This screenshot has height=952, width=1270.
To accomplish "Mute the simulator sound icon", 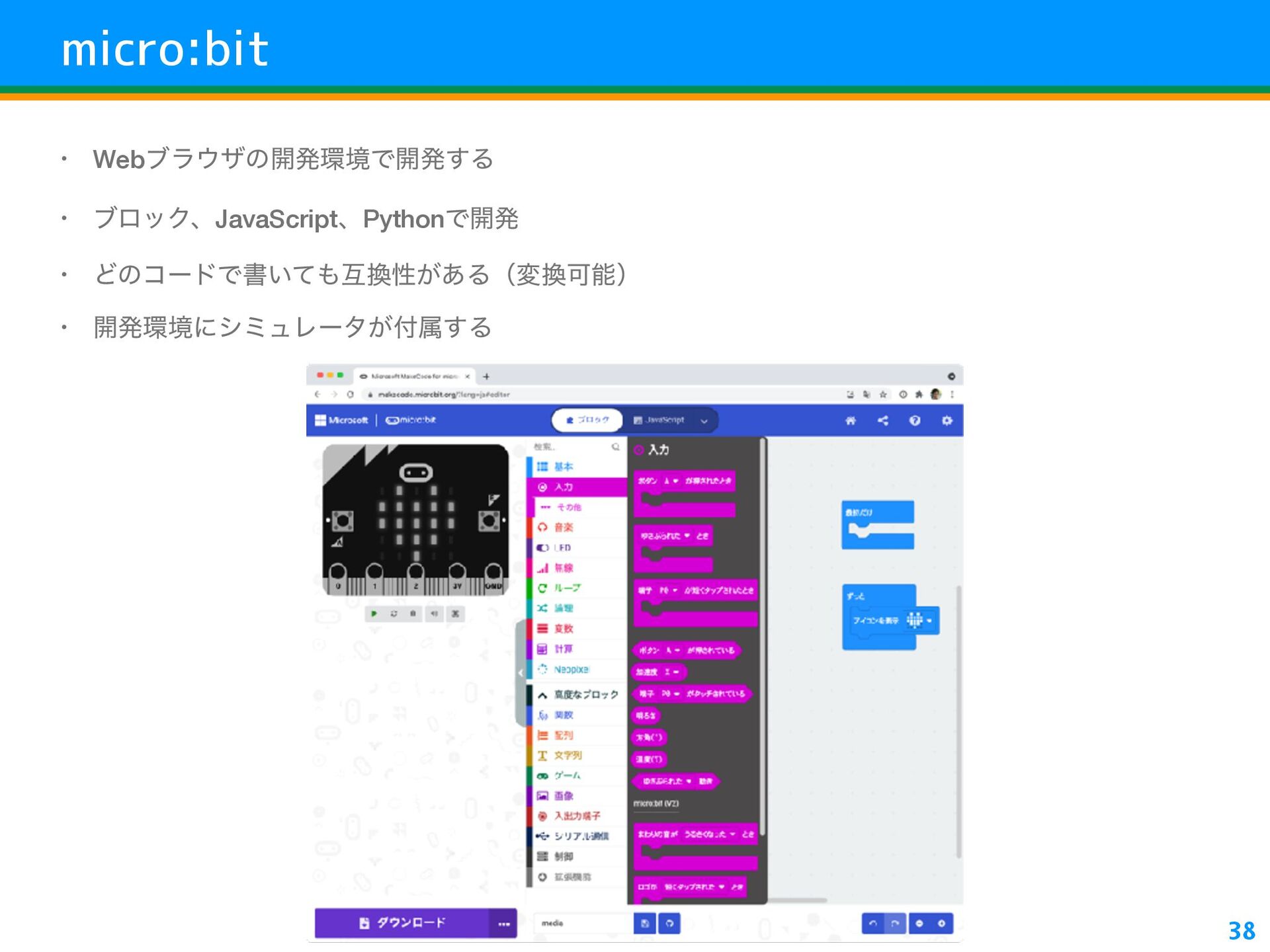I will point(435,614).
